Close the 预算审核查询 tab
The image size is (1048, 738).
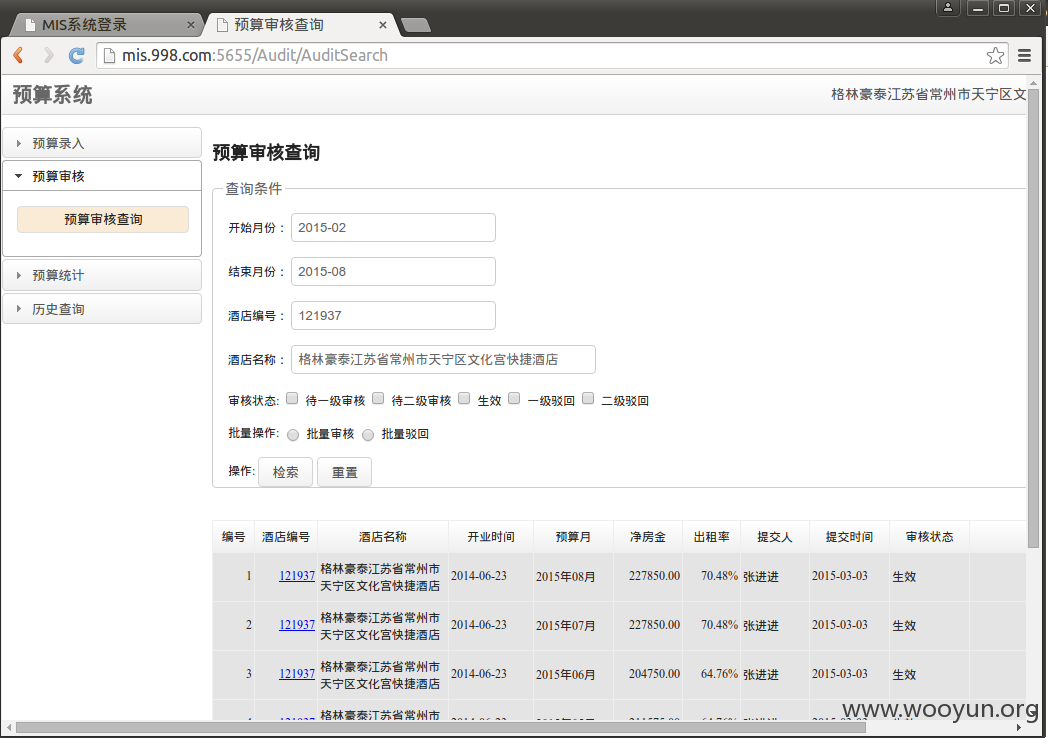click(x=382, y=25)
